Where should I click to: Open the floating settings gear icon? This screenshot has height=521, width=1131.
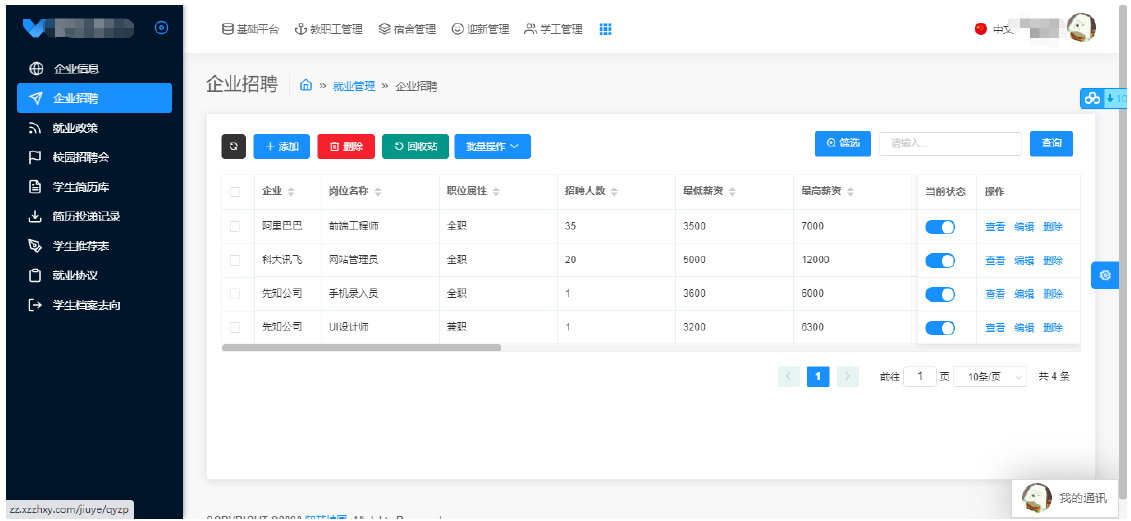coord(1105,275)
